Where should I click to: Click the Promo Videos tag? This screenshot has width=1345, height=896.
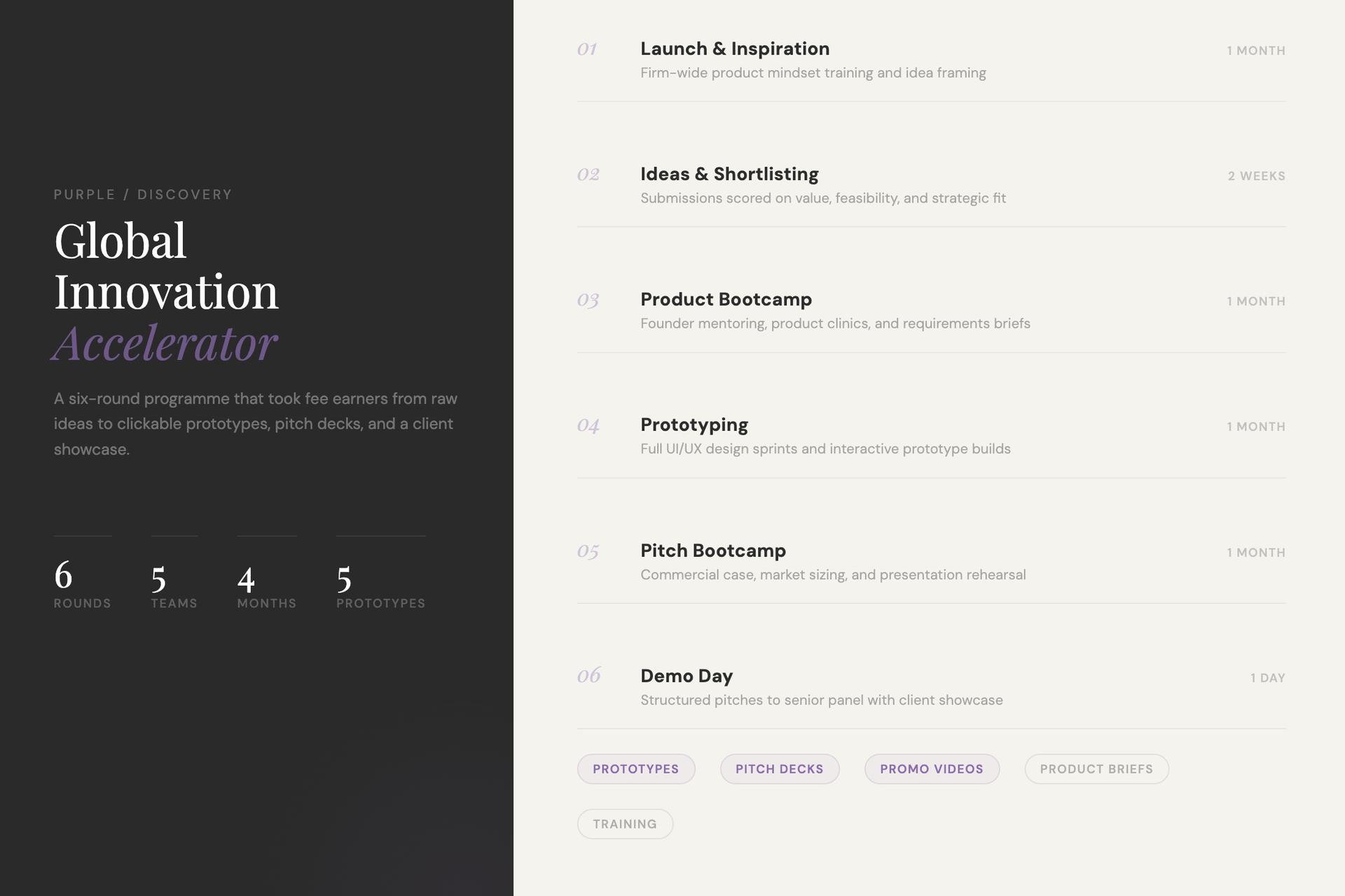click(931, 769)
